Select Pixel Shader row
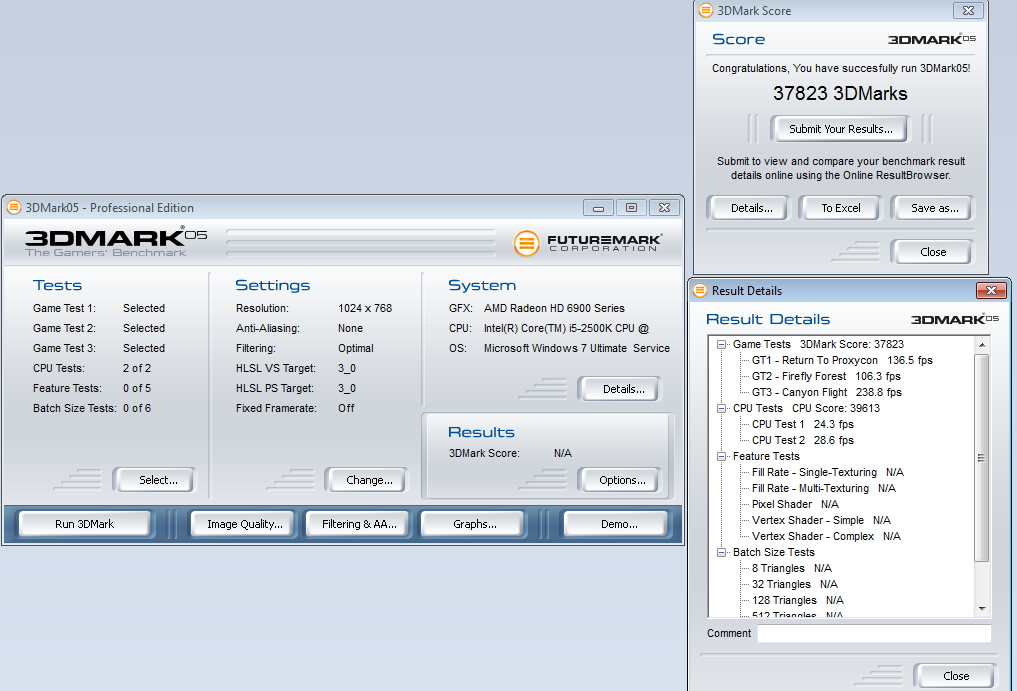This screenshot has width=1017, height=691. (x=795, y=504)
